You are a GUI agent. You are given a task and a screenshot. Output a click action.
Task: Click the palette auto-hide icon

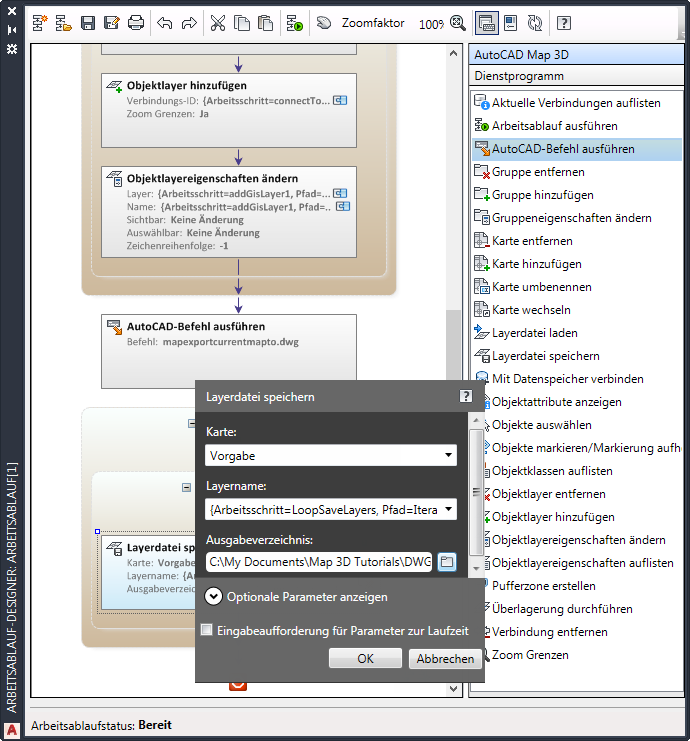pyautogui.click(x=12, y=30)
